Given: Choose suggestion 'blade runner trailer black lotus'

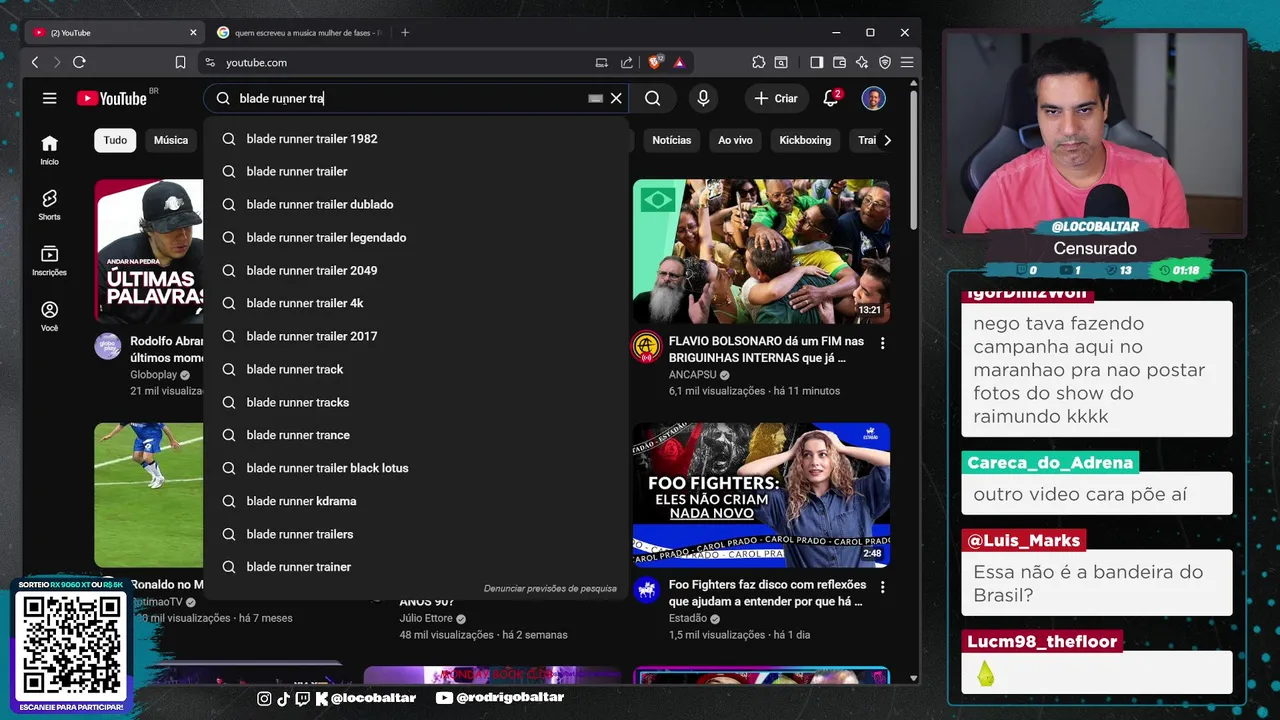Looking at the screenshot, I should (416, 468).
